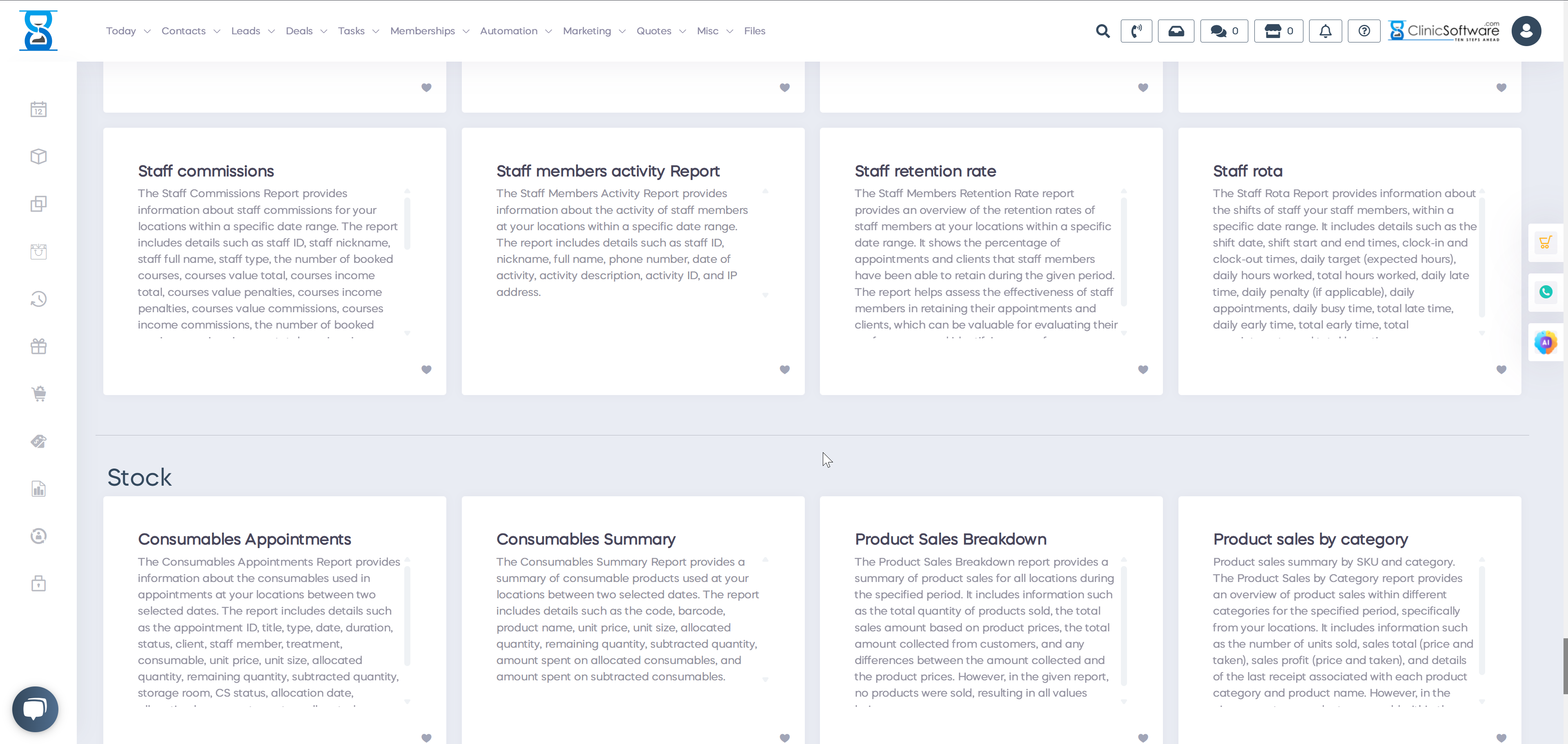Image resolution: width=1568 pixels, height=744 pixels.
Task: Expand the Marketing dropdown menu
Action: 593,31
